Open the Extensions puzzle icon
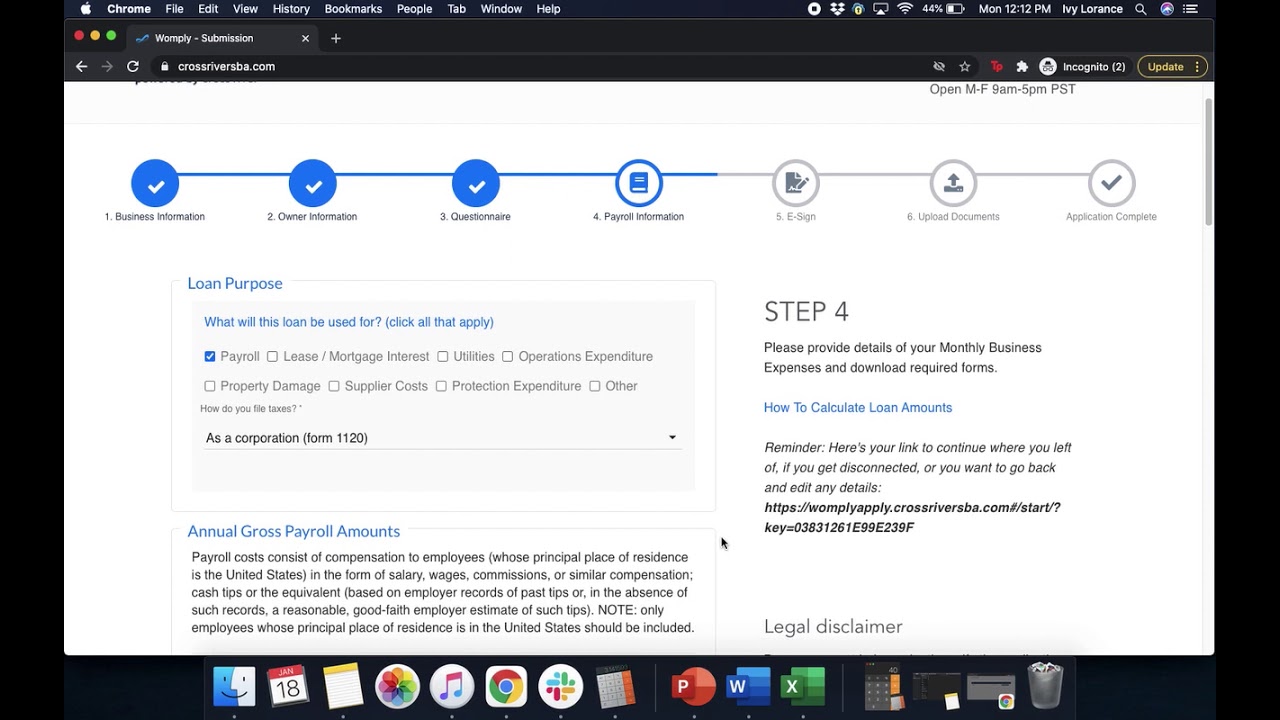This screenshot has height=720, width=1280. [1022, 67]
